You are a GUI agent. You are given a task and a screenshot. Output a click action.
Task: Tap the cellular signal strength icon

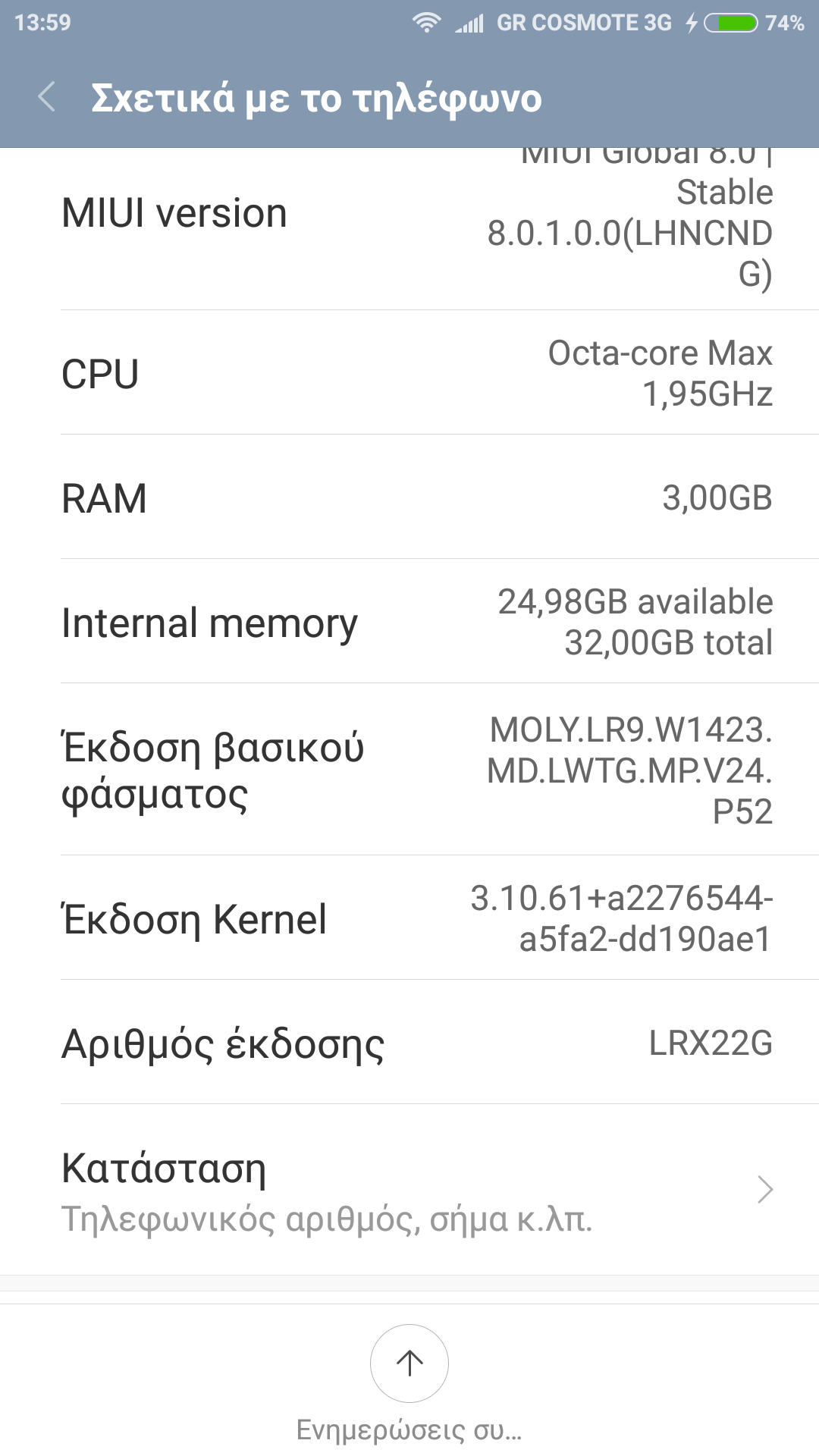tap(469, 24)
